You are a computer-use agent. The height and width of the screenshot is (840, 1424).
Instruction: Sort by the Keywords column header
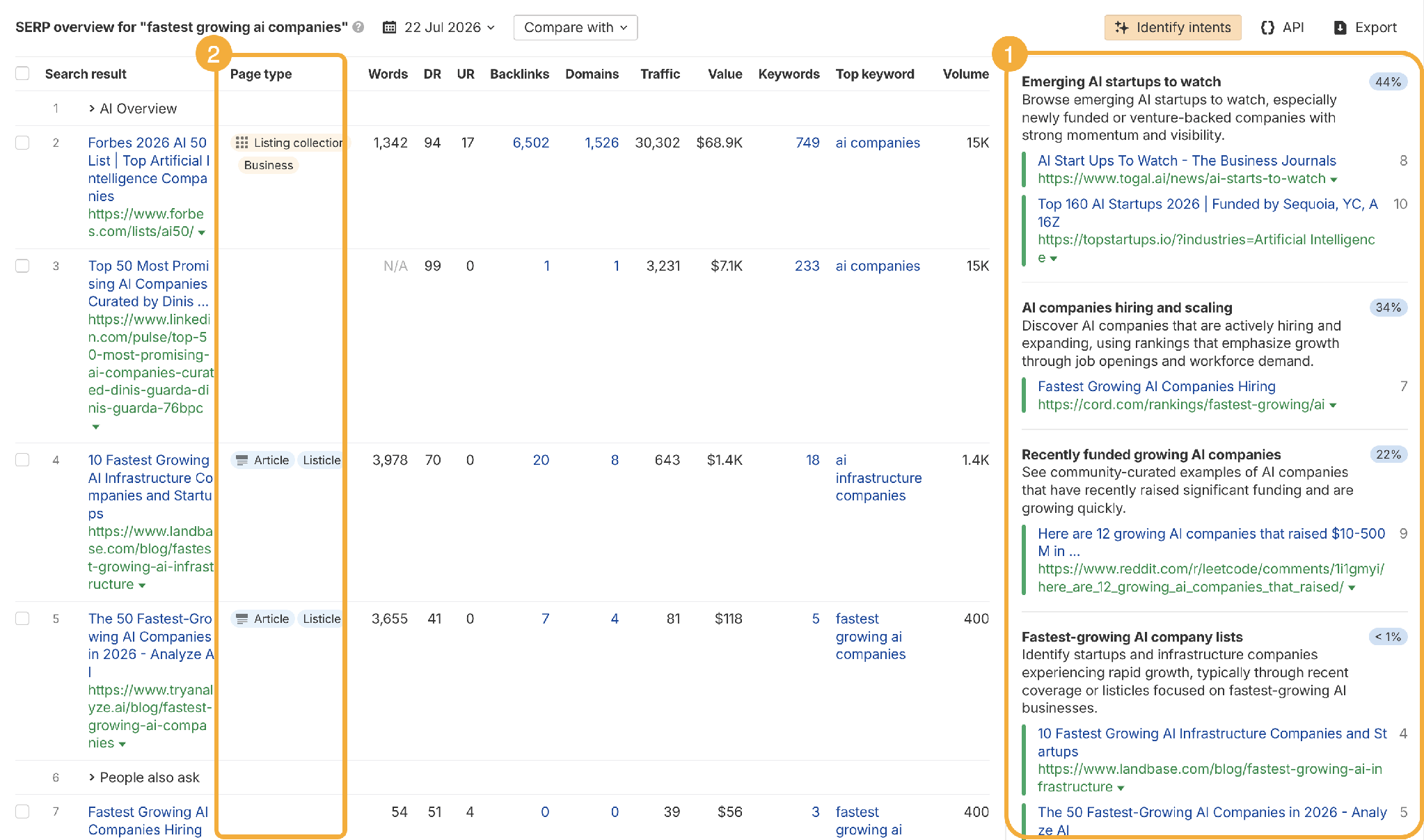pyautogui.click(x=789, y=74)
